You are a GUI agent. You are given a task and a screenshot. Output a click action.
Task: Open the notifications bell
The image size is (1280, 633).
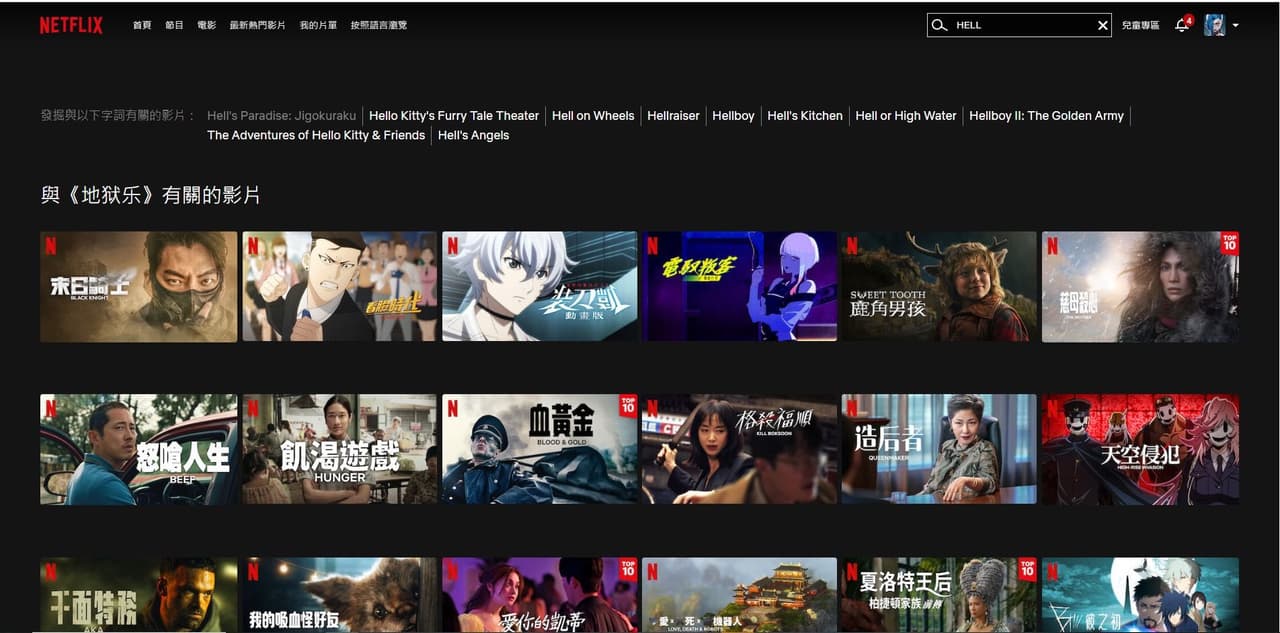point(1182,25)
